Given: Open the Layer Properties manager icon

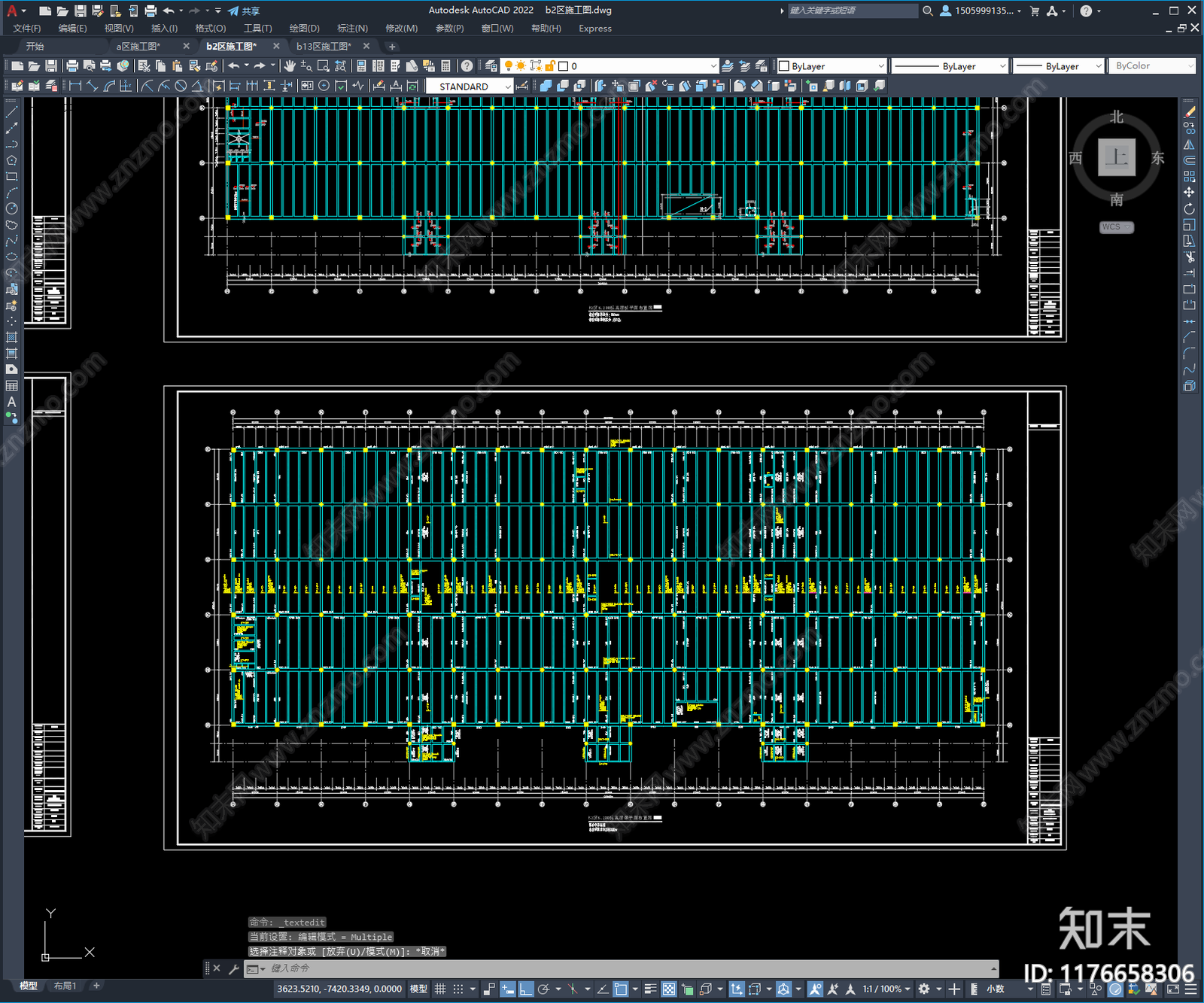Looking at the screenshot, I should point(491,66).
